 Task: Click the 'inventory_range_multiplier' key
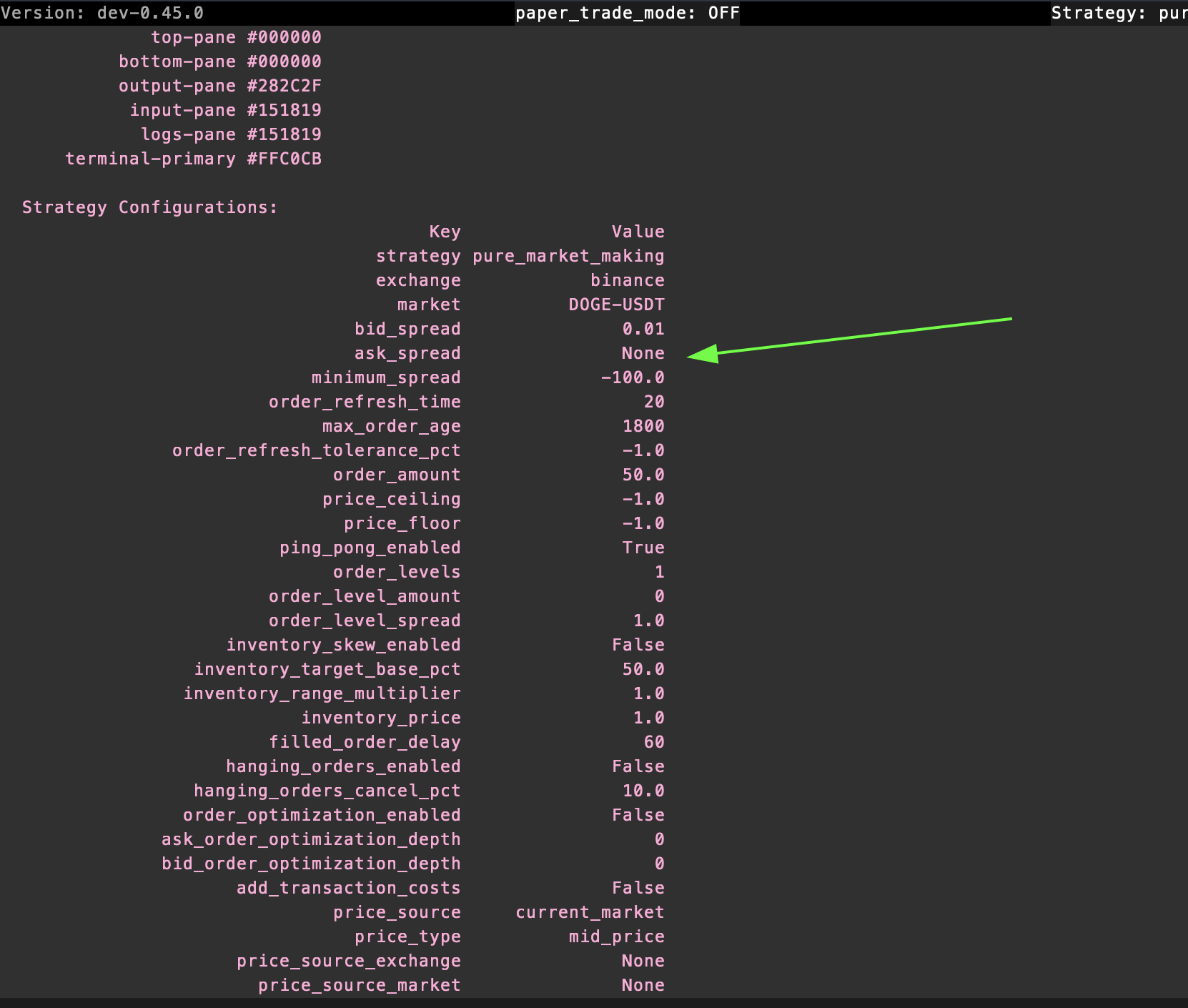point(322,693)
